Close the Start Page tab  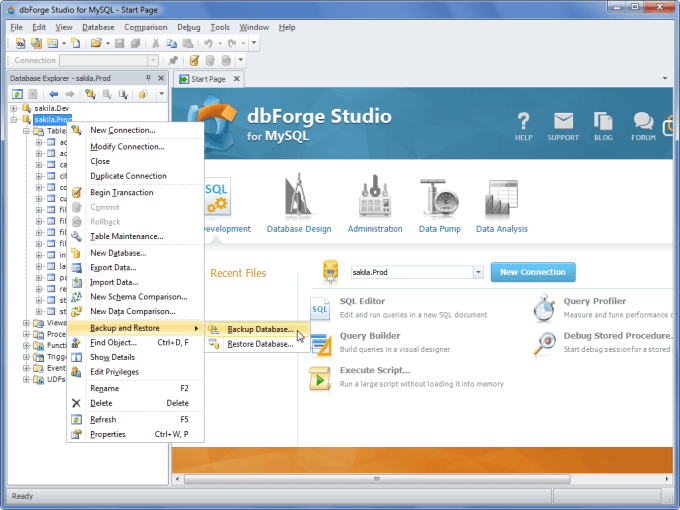point(236,78)
